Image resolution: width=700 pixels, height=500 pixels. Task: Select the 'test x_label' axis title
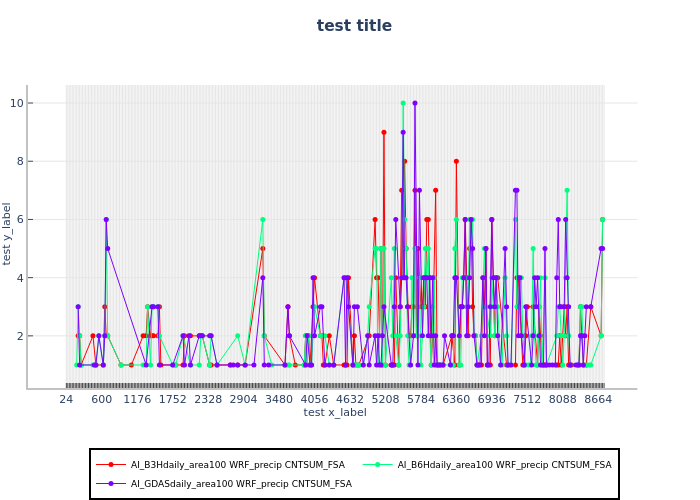coord(335,412)
